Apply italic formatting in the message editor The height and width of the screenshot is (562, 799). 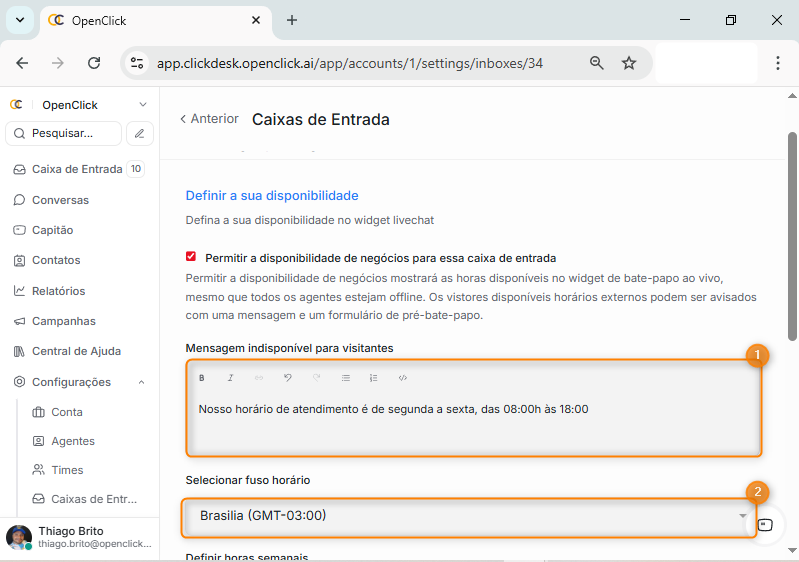(x=230, y=378)
